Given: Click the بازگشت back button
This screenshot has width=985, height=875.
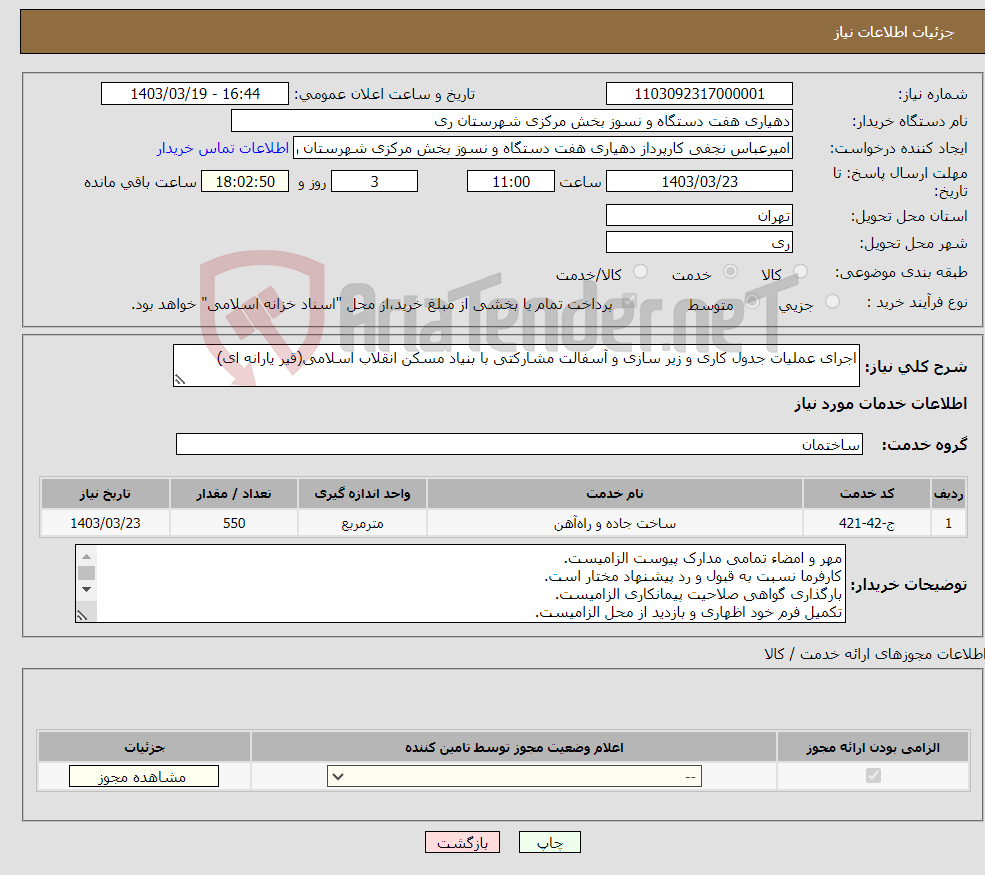Looking at the screenshot, I should [462, 842].
